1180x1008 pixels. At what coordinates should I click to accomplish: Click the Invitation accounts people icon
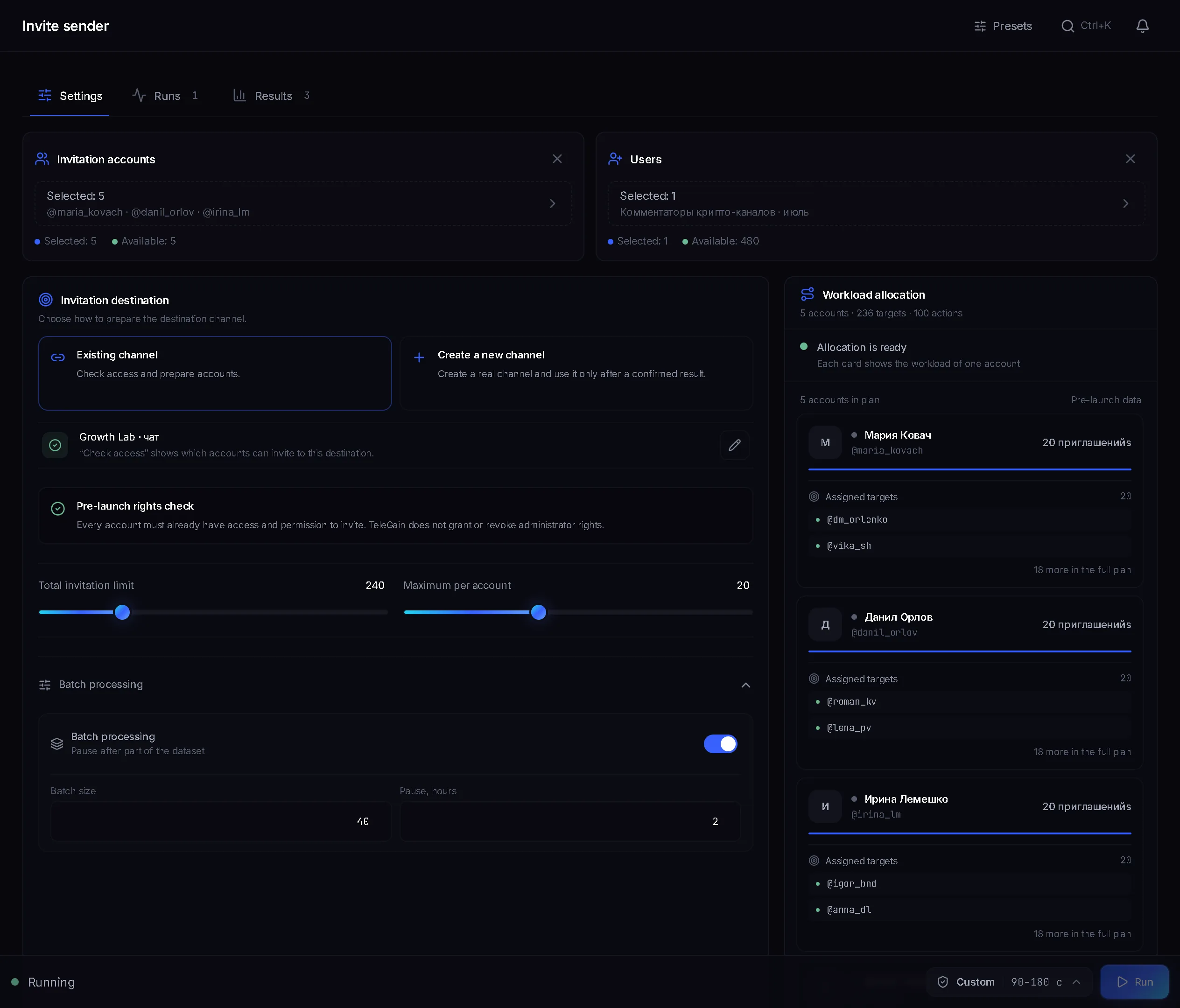[42, 159]
